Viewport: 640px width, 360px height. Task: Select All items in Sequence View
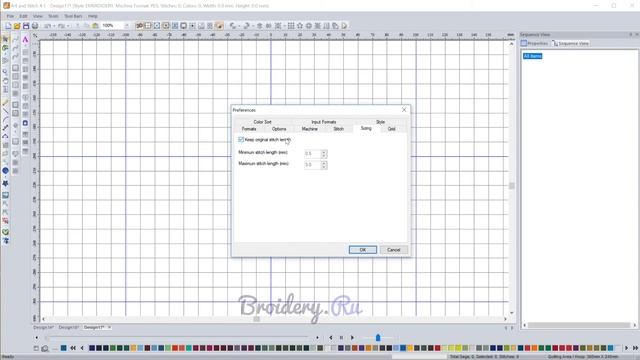click(532, 56)
